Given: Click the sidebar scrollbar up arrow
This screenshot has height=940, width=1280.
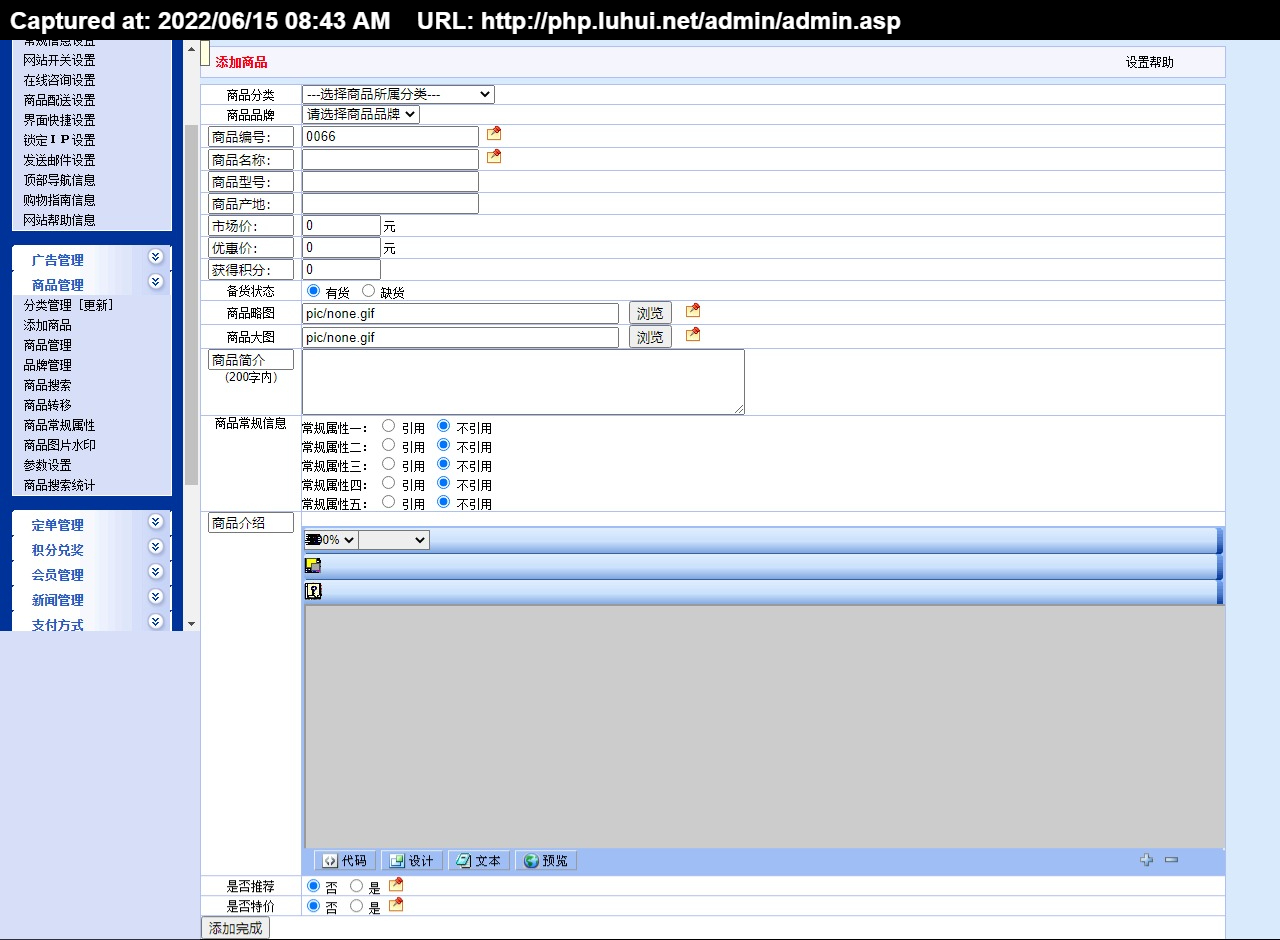Looking at the screenshot, I should 192,48.
